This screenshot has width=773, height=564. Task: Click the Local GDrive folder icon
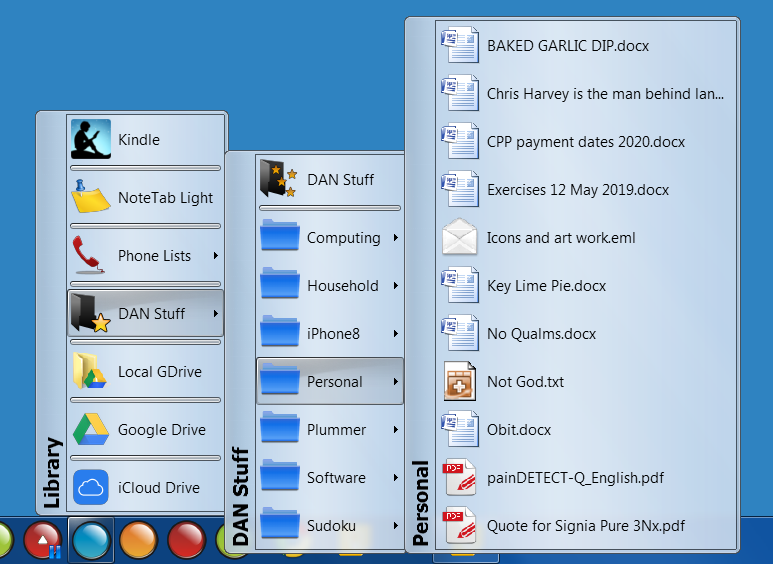click(90, 371)
